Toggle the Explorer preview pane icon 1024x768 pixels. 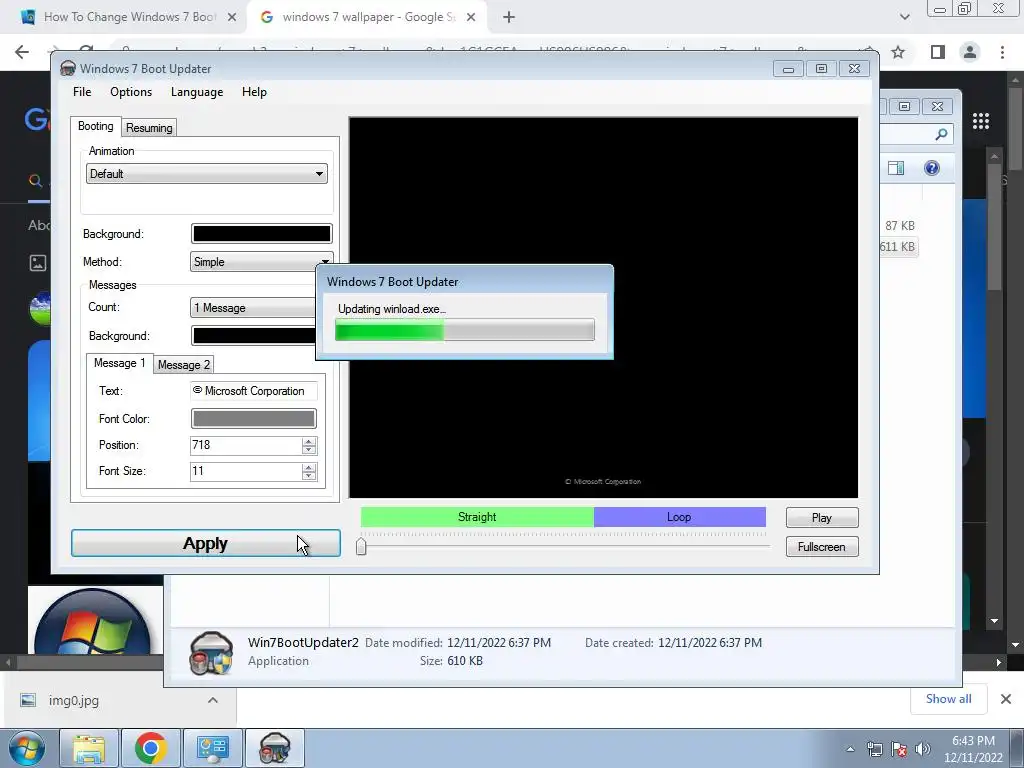coord(896,168)
